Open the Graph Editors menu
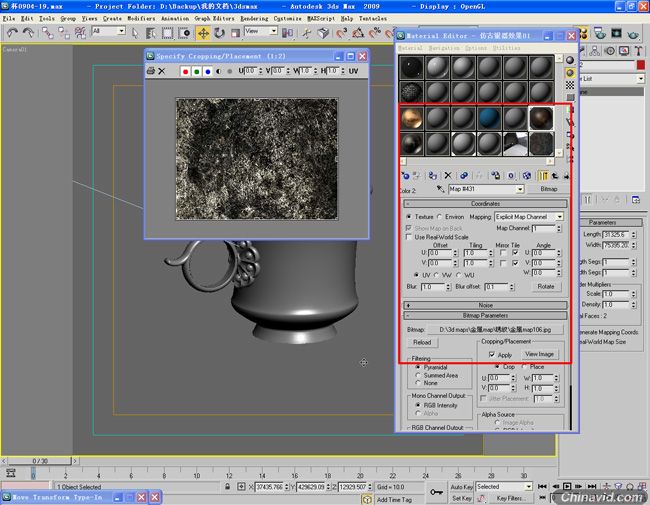The width and height of the screenshot is (650, 505). [x=214, y=19]
